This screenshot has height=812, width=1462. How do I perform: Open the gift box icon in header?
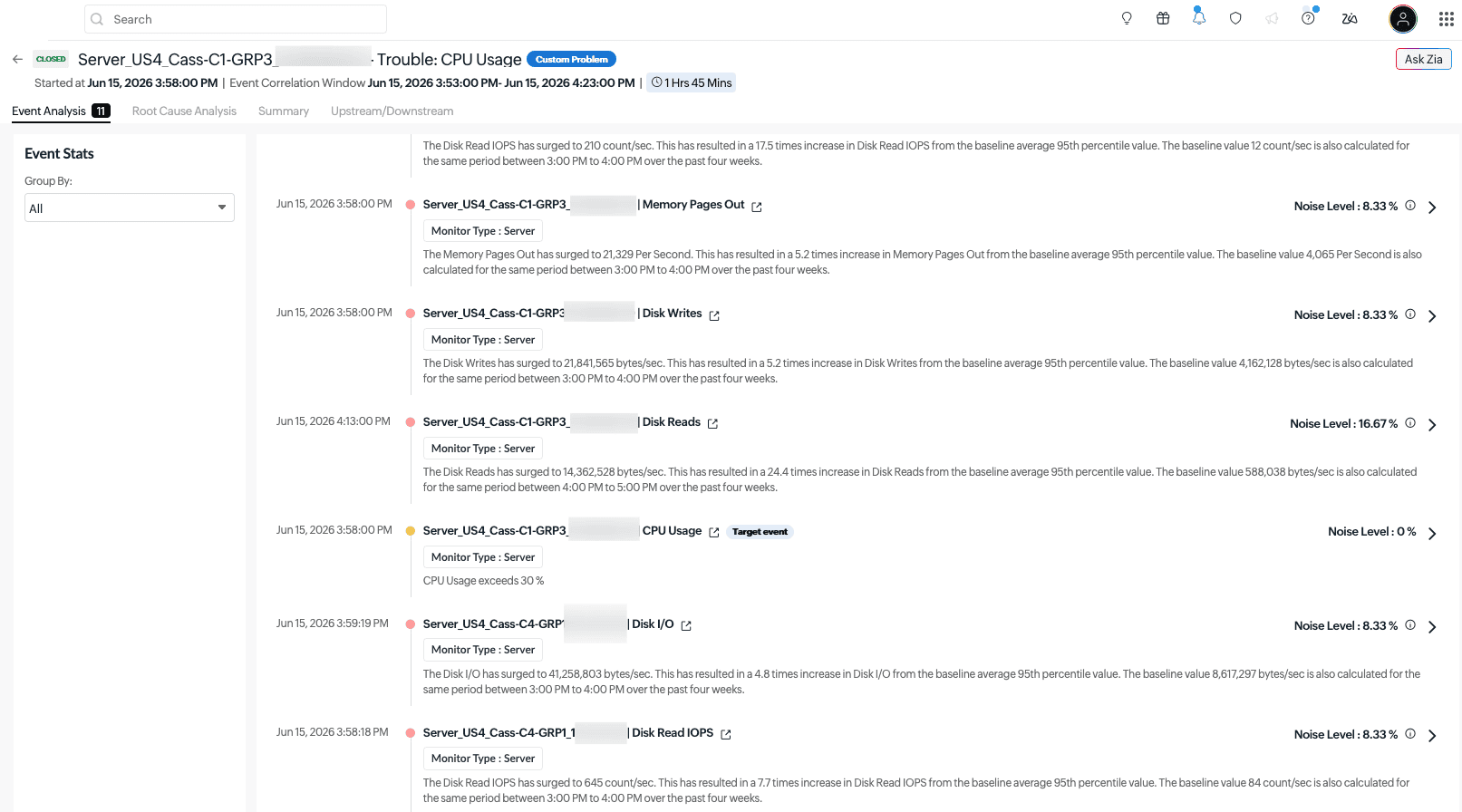point(1163,19)
